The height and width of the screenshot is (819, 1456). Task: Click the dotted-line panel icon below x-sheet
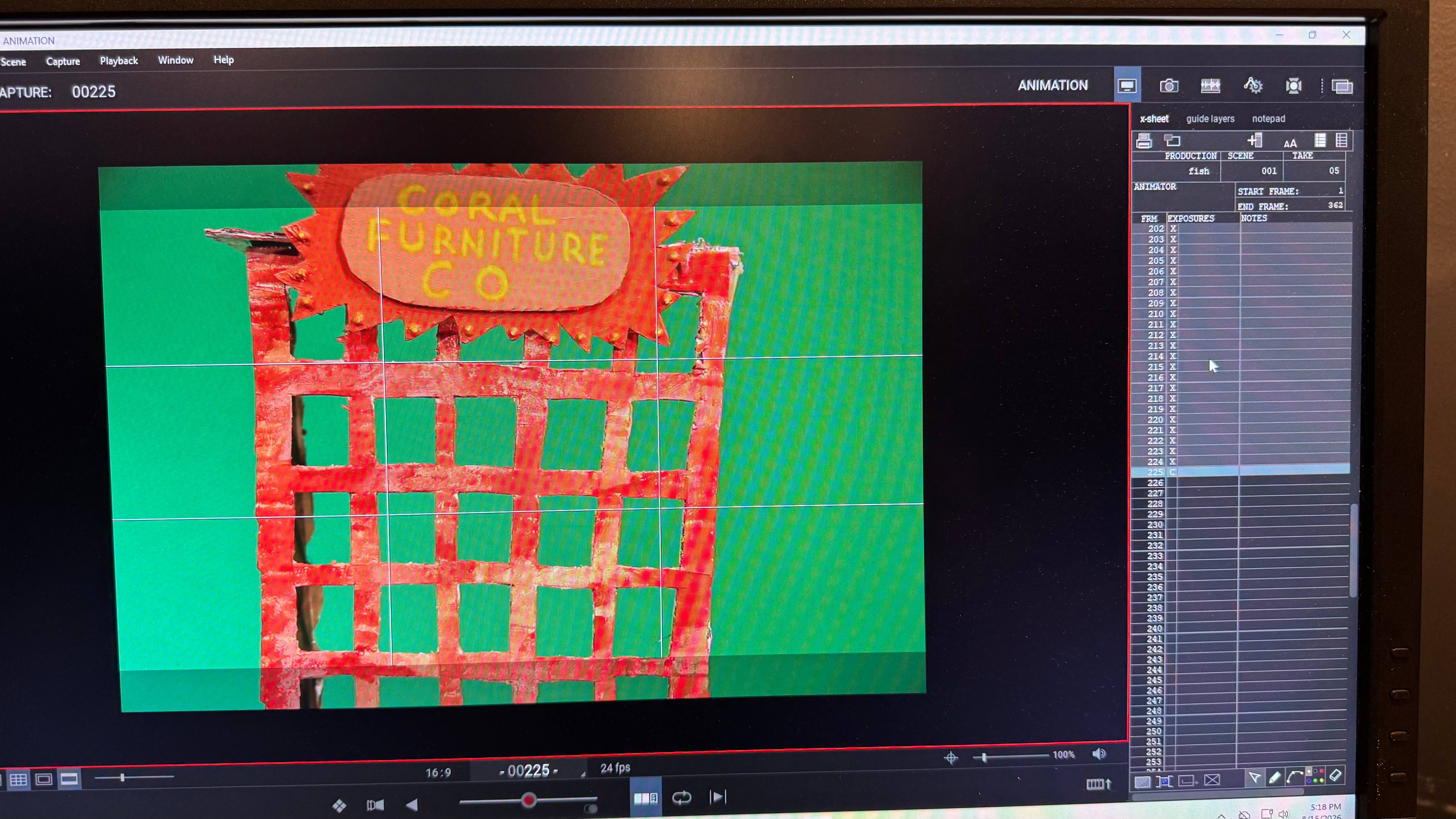pyautogui.click(x=1143, y=782)
